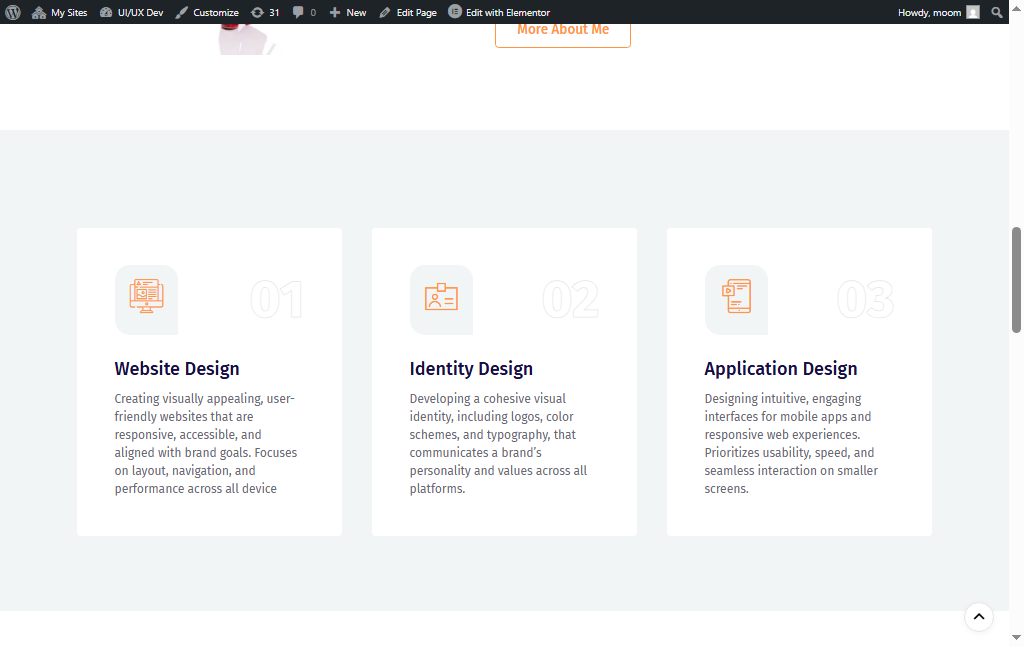Click the Website Design heading
The image size is (1024, 647).
pyautogui.click(x=177, y=368)
